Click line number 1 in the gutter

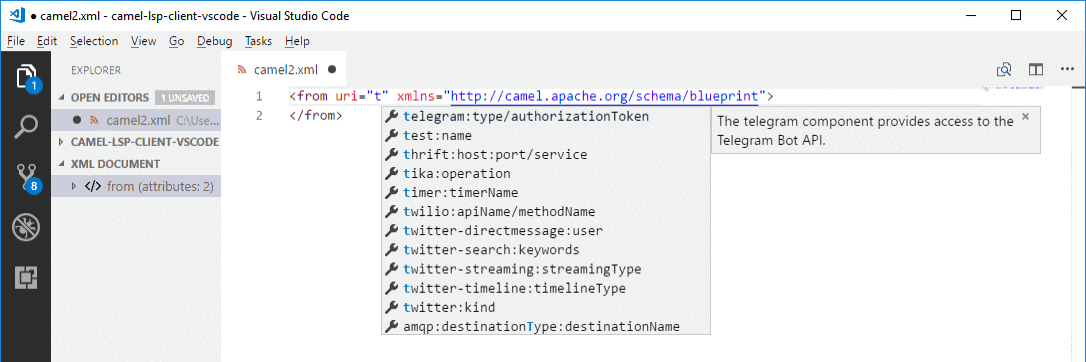[259, 96]
